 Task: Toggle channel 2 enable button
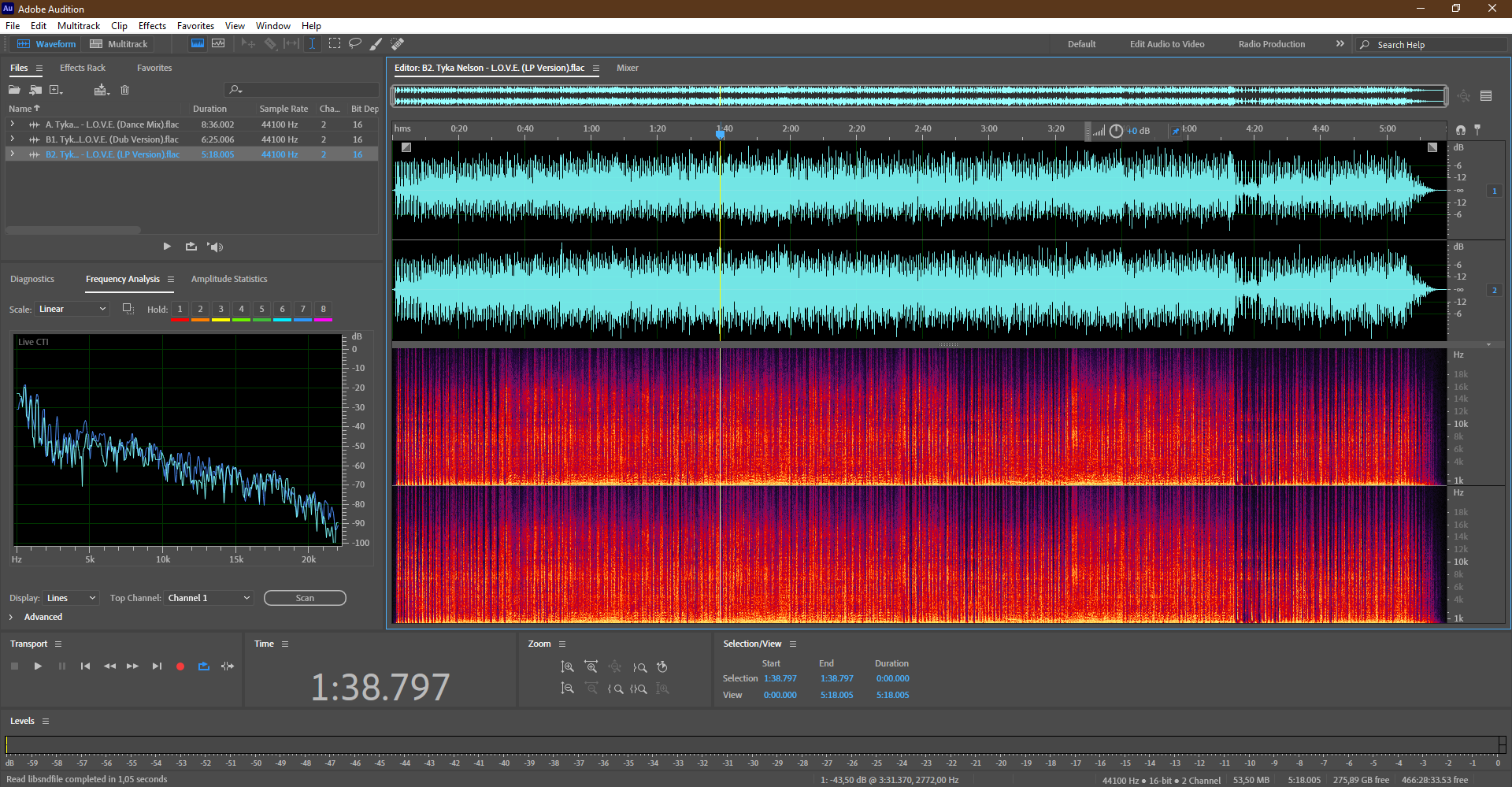click(x=1494, y=290)
